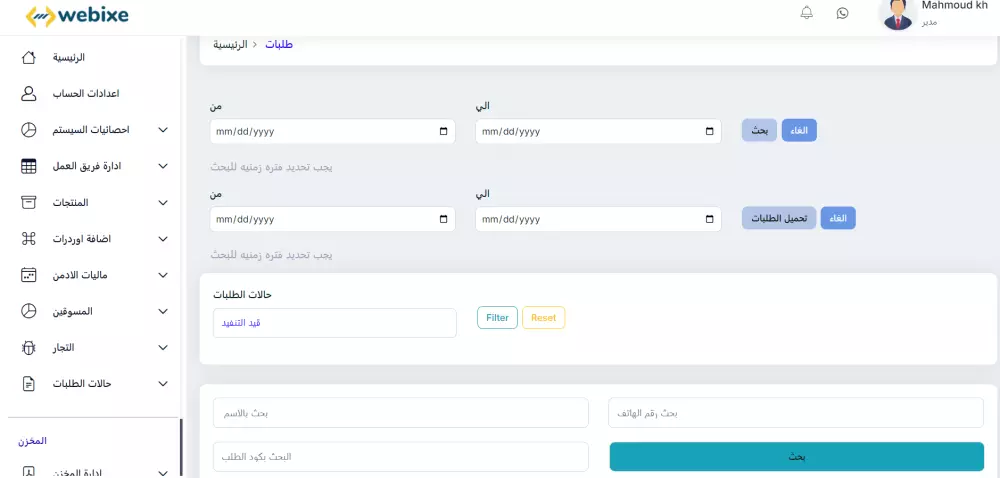Click the merchants icon in sidebar
Screen dimensions: 1000x478
(29, 347)
